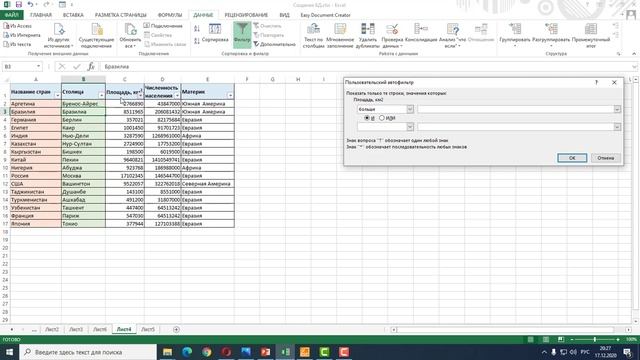Image resolution: width=640 pixels, height=360 pixels.
Task: Click Дополнительно advanced filter icon
Action: pos(274,44)
